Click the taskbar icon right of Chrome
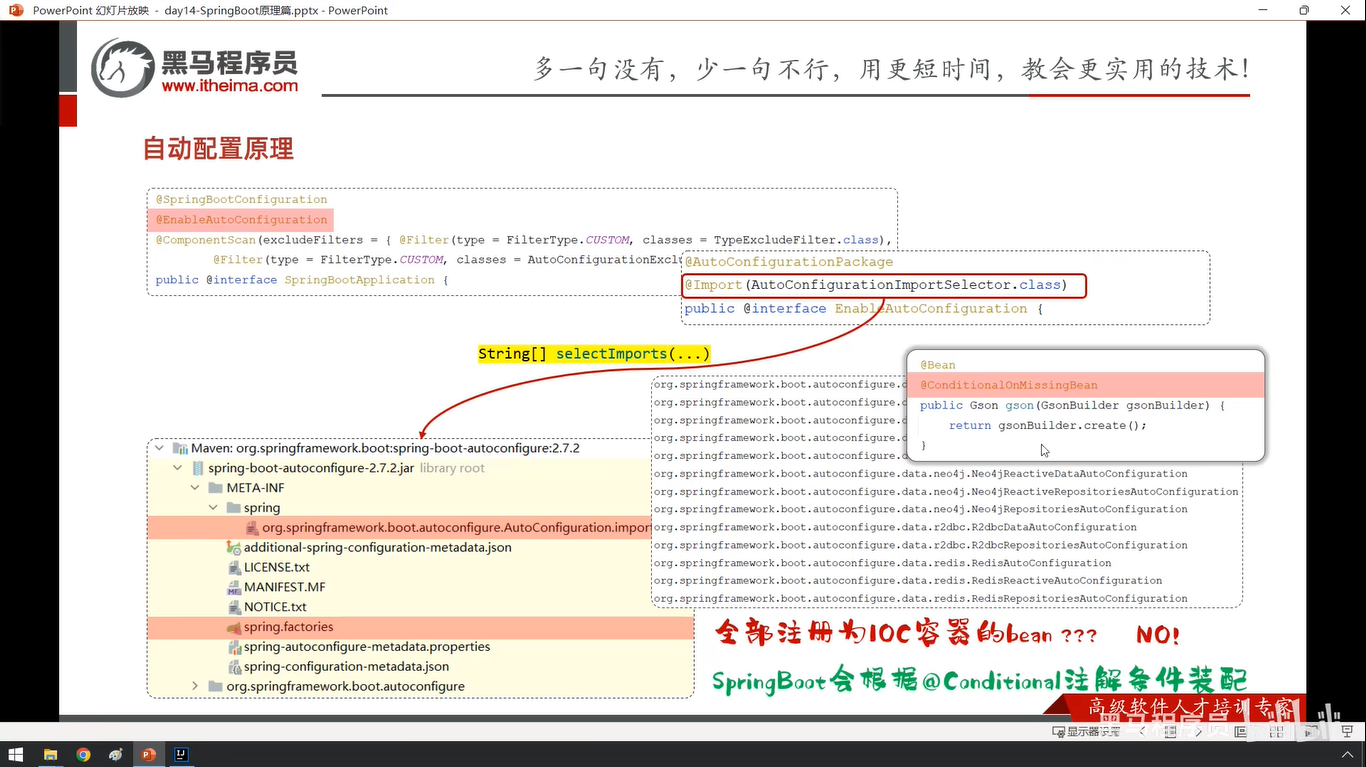Image resolution: width=1366 pixels, height=767 pixels. pos(116,755)
